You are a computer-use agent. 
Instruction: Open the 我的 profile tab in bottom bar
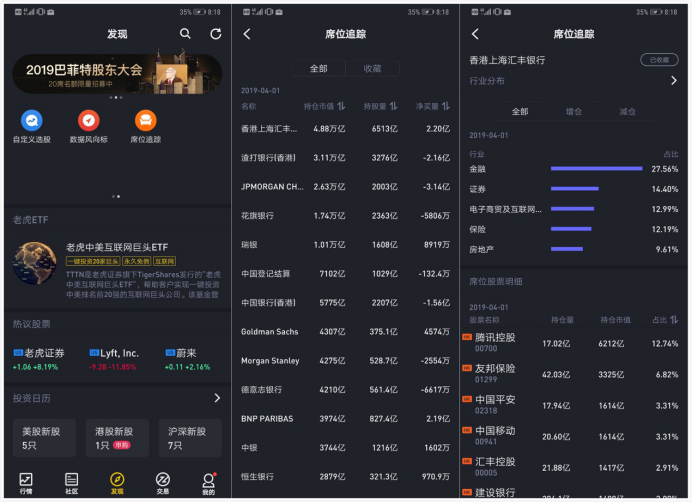pos(208,483)
